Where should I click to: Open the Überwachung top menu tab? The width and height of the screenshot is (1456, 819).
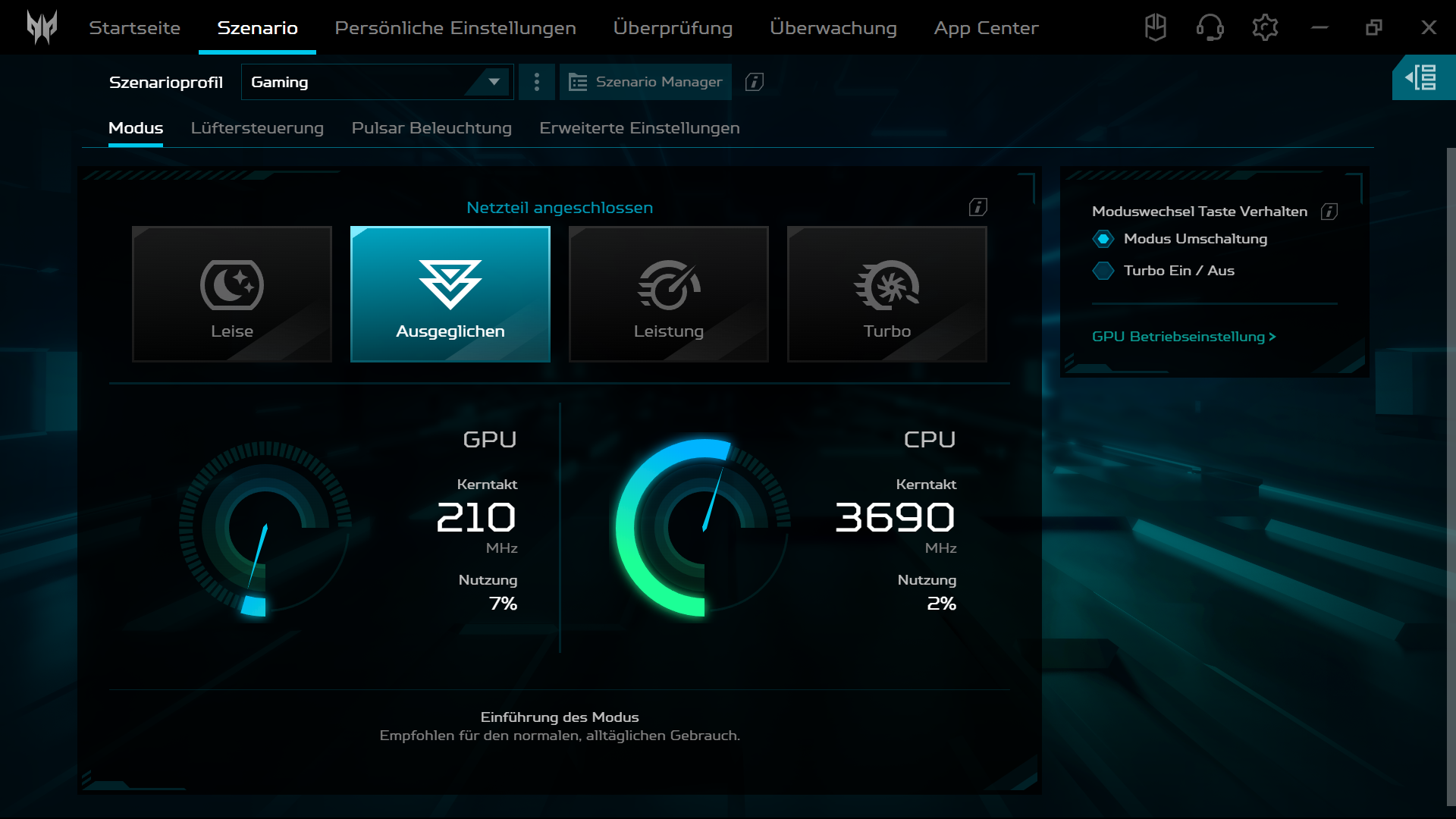(x=833, y=28)
